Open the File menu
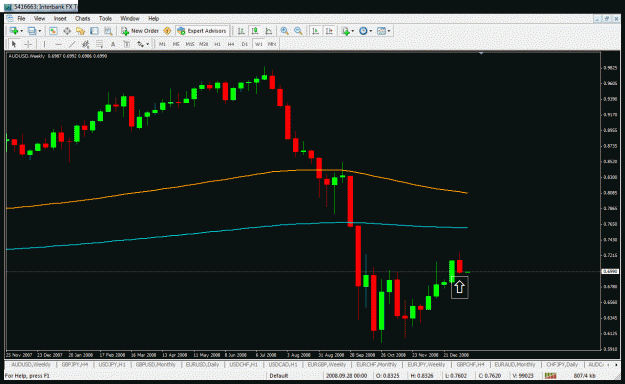 (21, 18)
